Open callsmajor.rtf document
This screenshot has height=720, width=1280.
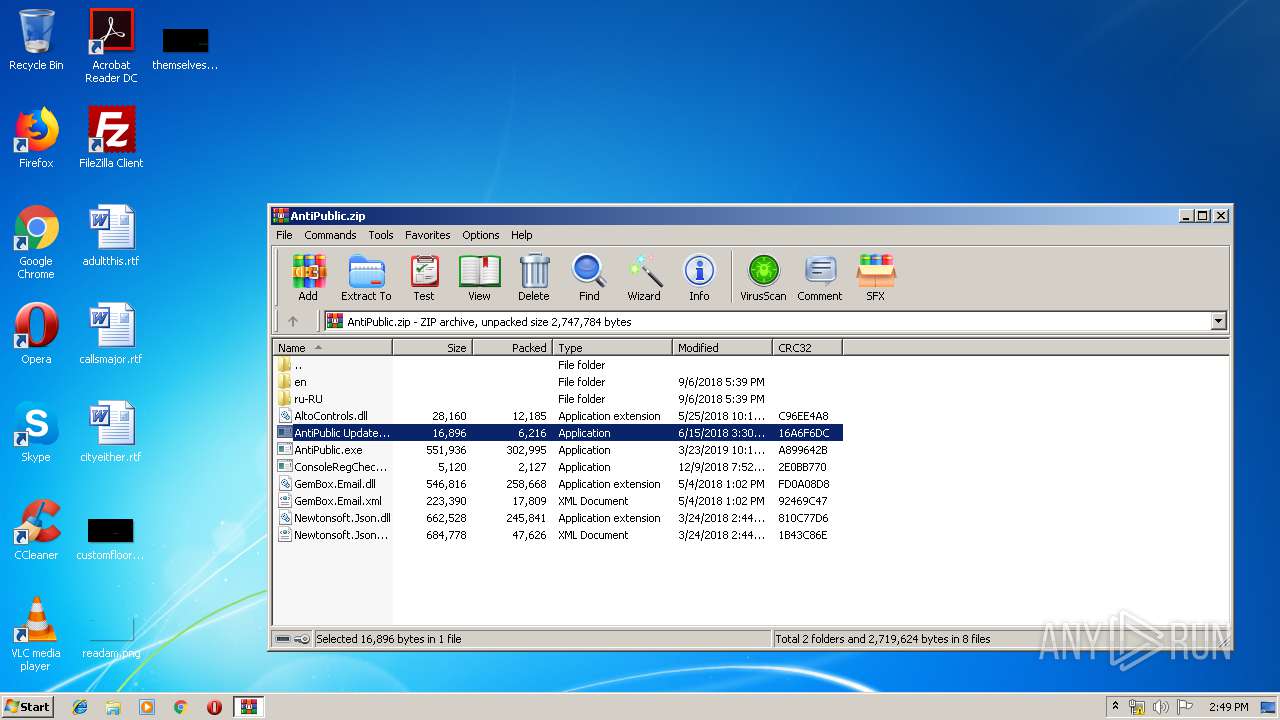(x=111, y=334)
